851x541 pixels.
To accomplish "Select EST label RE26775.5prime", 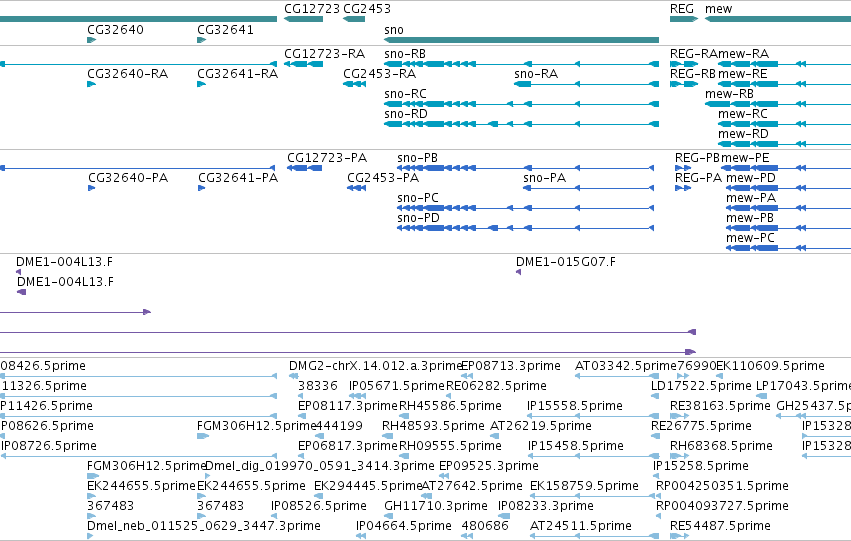I will pyautogui.click(x=701, y=426).
